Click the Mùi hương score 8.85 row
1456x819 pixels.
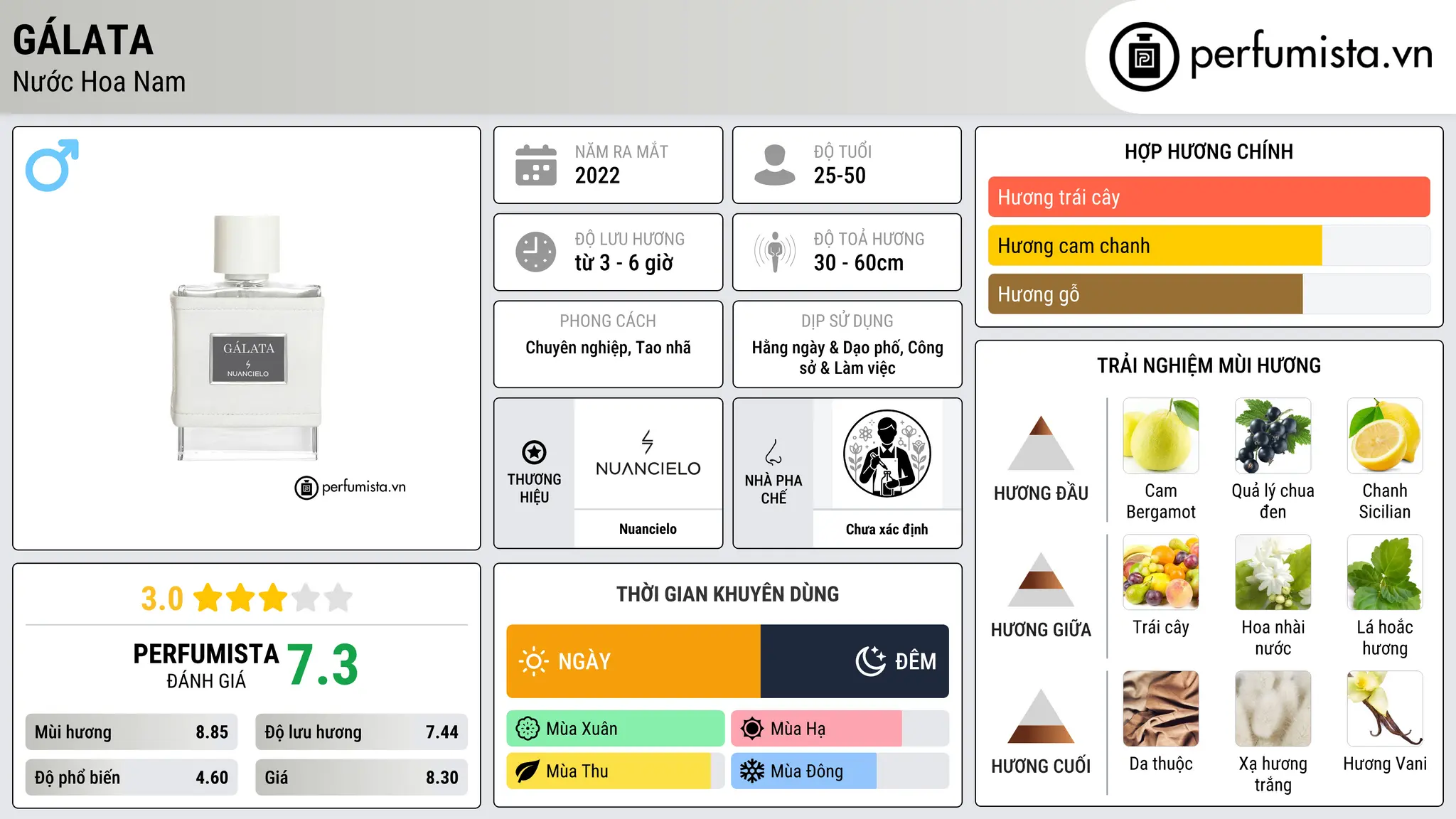tap(132, 732)
